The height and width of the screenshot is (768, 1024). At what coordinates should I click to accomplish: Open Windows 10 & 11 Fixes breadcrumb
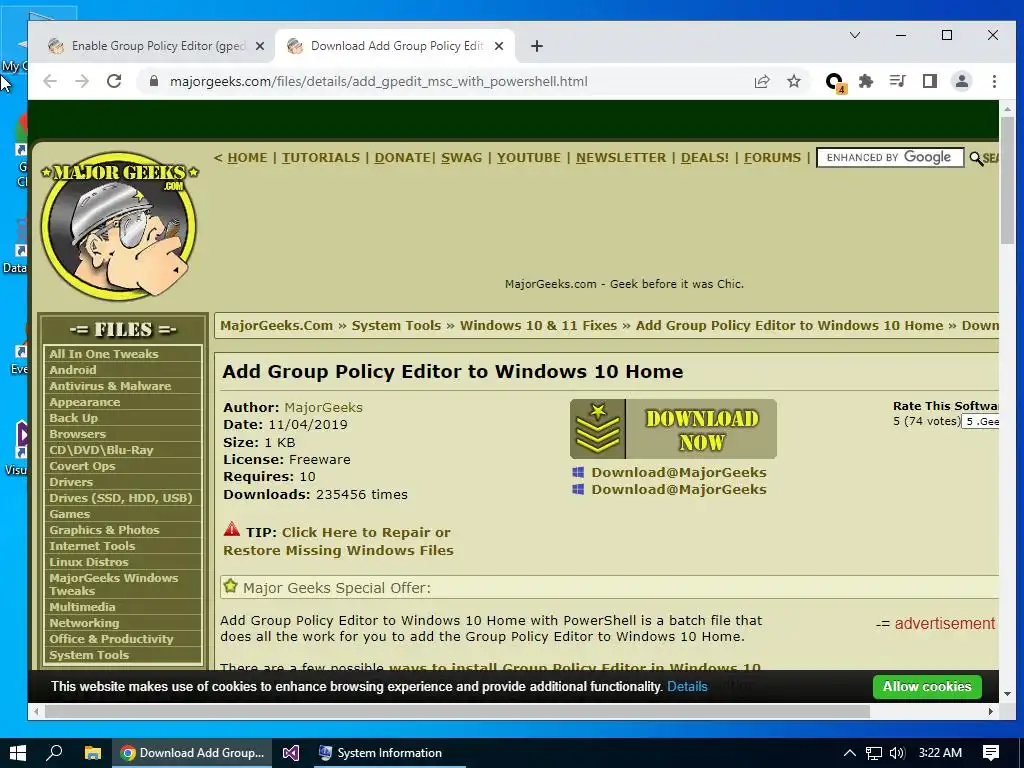tap(538, 326)
